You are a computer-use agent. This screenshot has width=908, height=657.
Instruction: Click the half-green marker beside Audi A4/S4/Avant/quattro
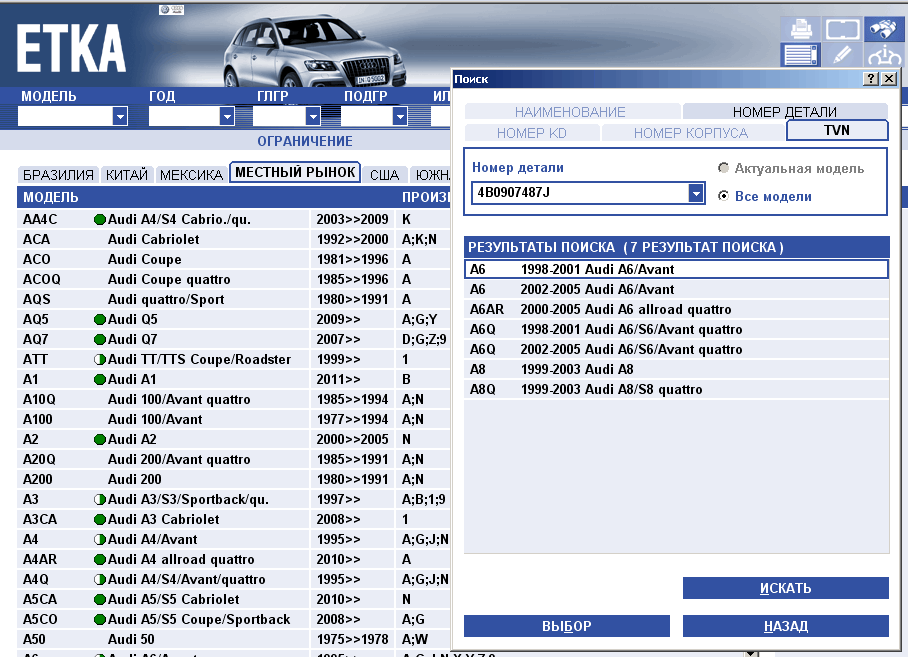click(100, 579)
